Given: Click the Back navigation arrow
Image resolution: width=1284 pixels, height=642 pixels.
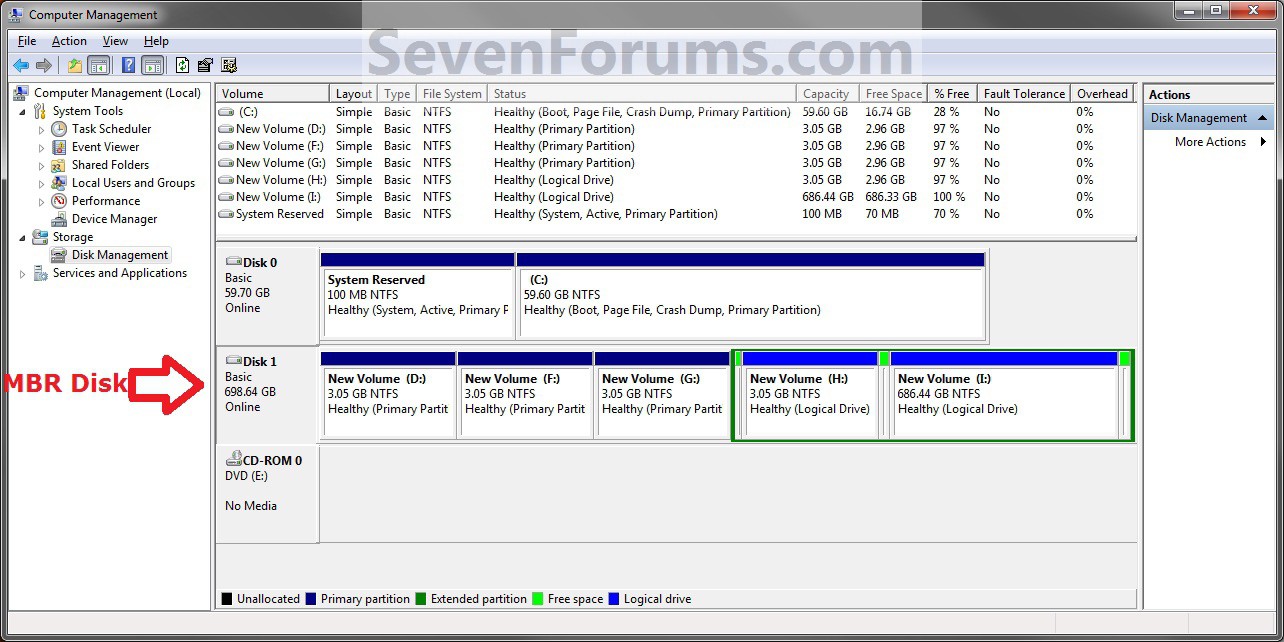Looking at the screenshot, I should click(x=20, y=65).
